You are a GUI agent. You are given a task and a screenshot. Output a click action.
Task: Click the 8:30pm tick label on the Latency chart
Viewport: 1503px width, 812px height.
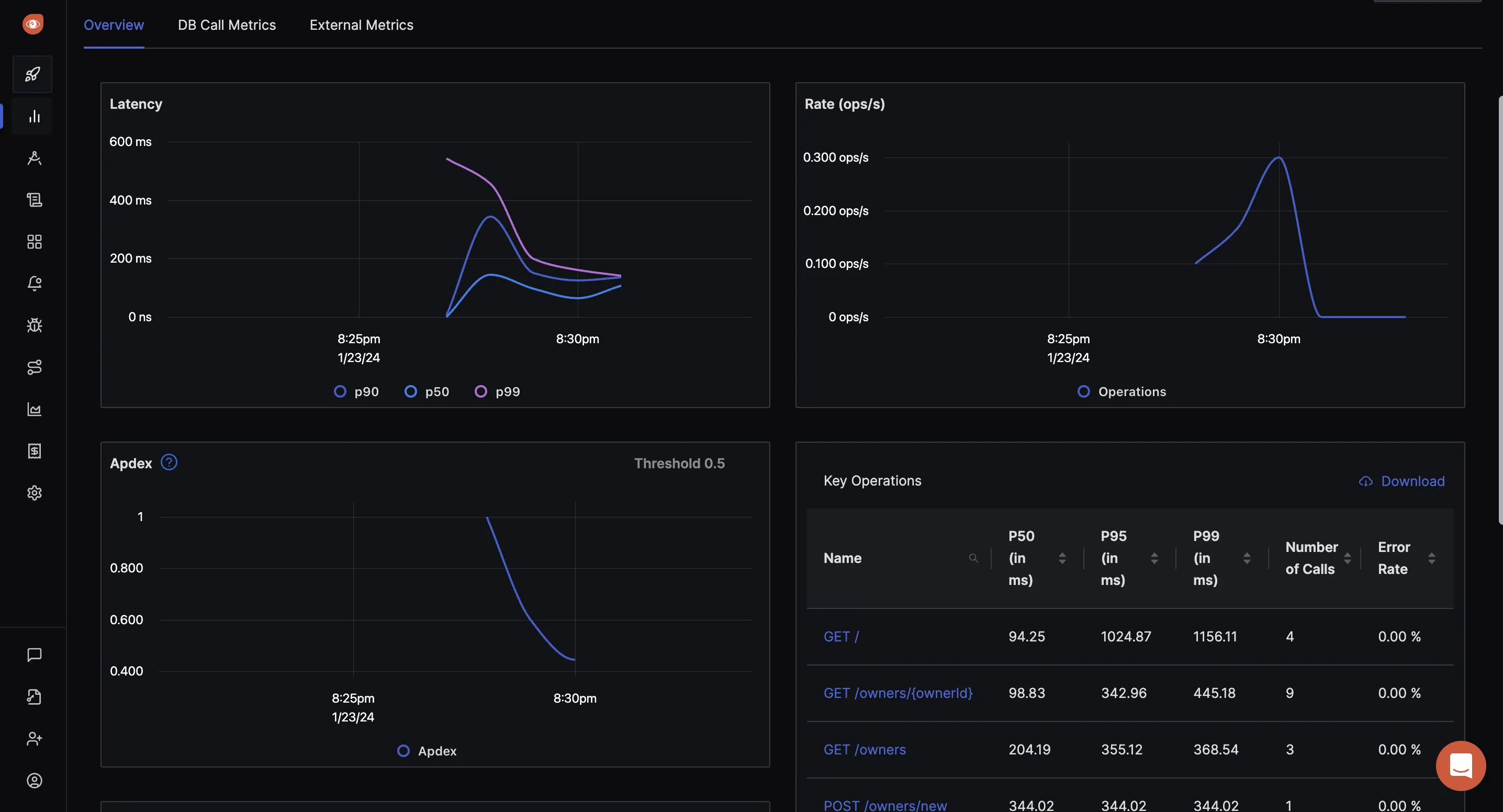(577, 339)
